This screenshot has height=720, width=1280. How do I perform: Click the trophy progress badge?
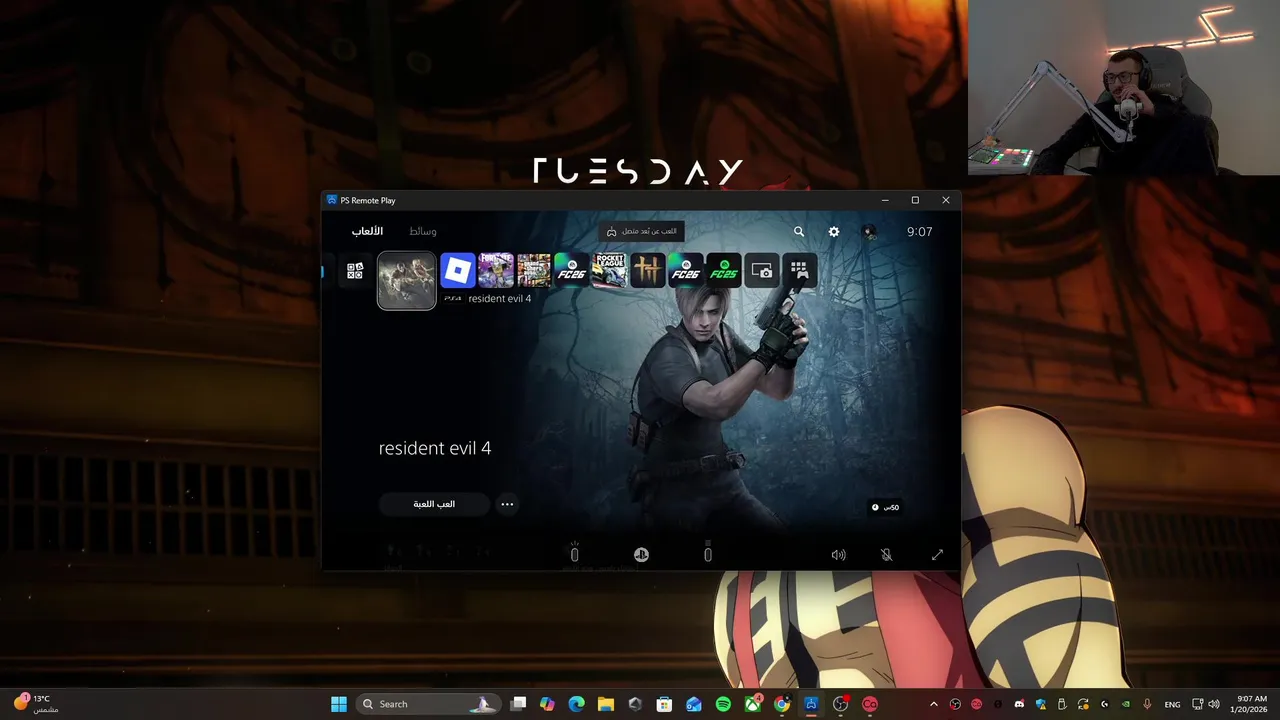pos(884,507)
